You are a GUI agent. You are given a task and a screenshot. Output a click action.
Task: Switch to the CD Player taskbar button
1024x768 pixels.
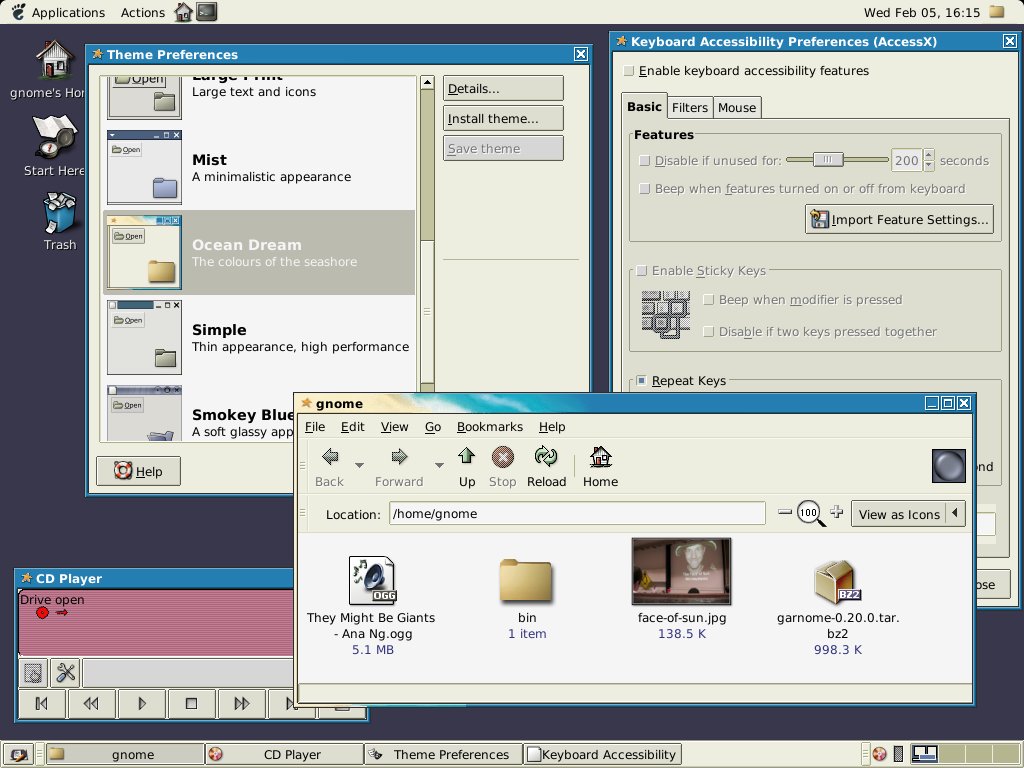(x=284, y=754)
